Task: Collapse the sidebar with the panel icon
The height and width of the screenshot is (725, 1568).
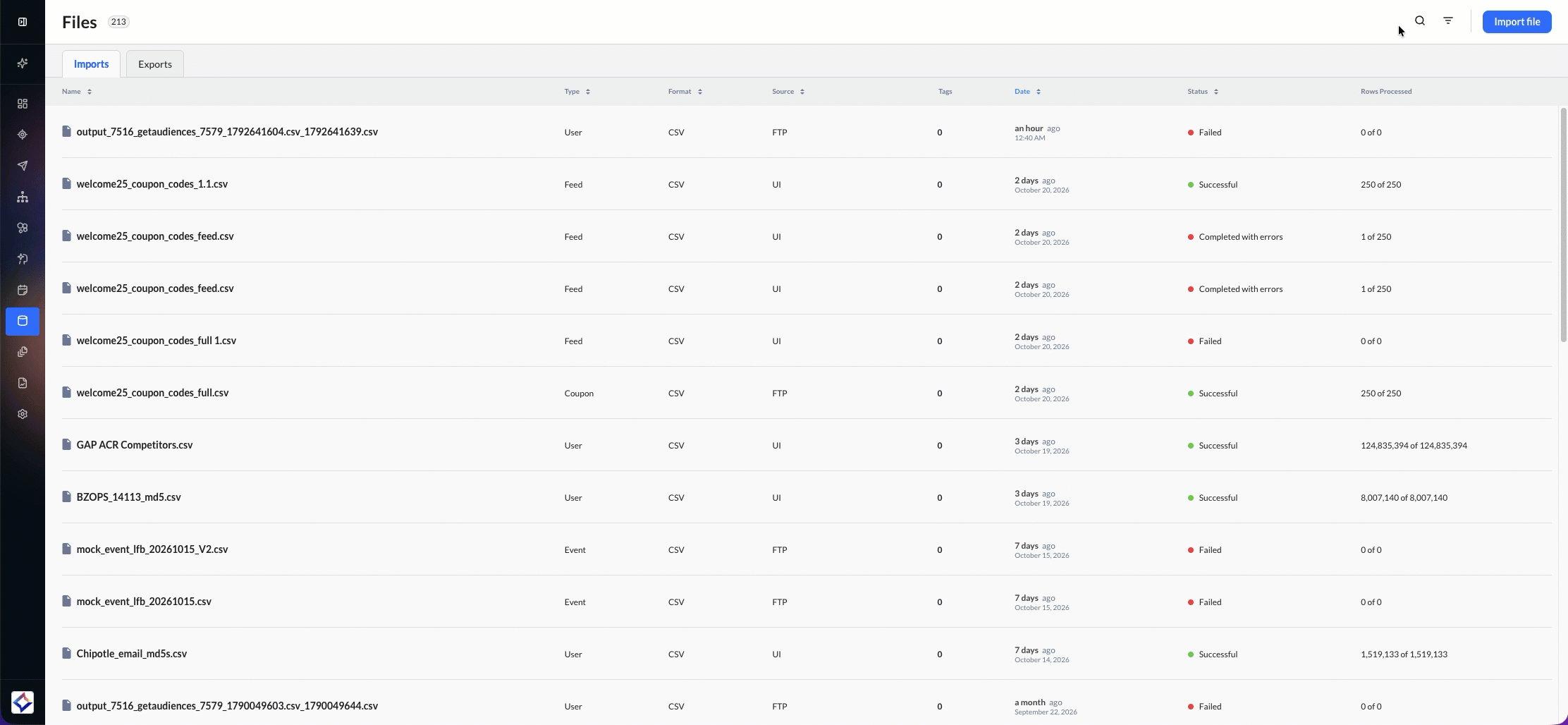Action: point(23,22)
